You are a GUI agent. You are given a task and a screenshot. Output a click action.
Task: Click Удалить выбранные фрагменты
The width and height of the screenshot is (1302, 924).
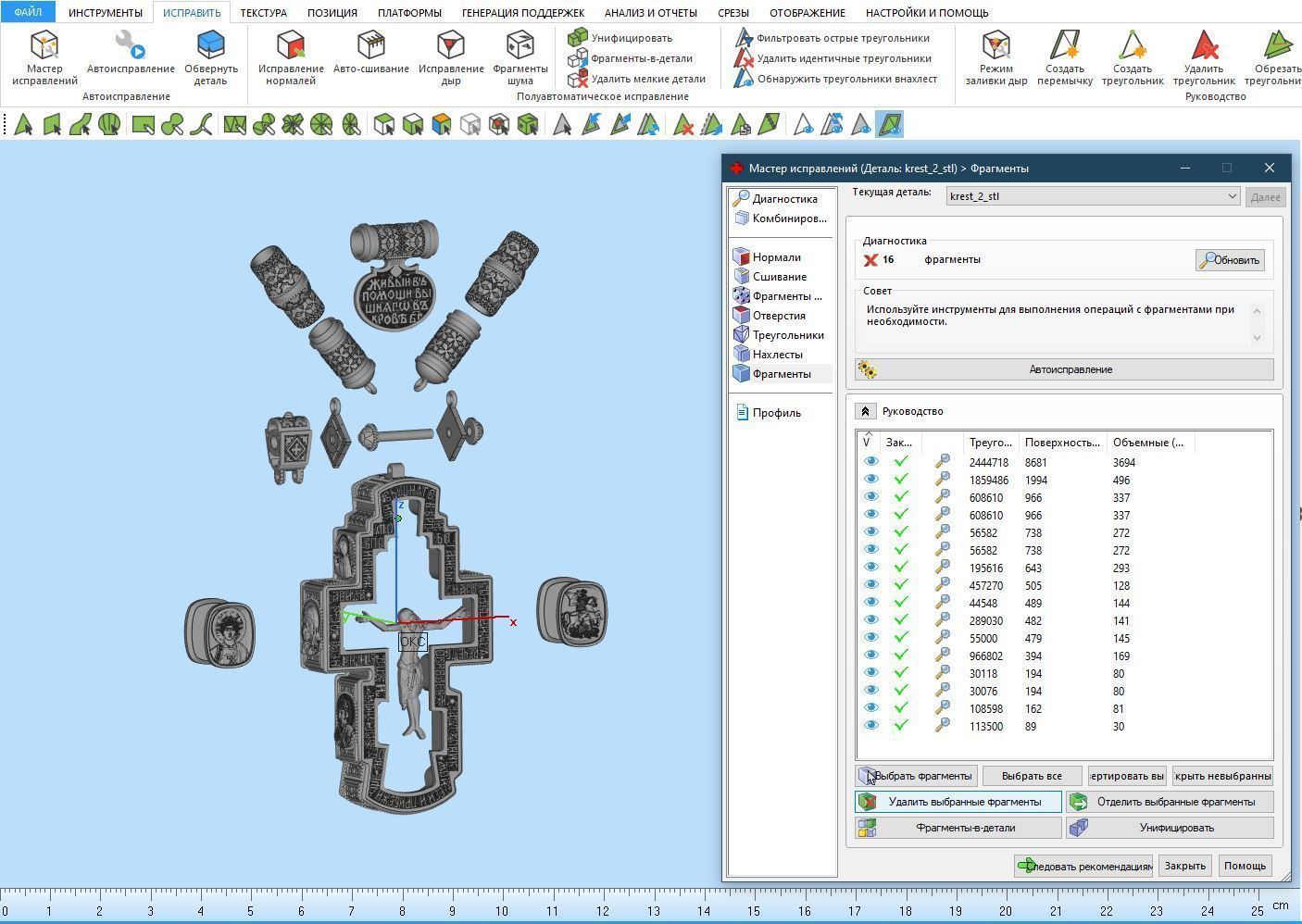point(958,802)
